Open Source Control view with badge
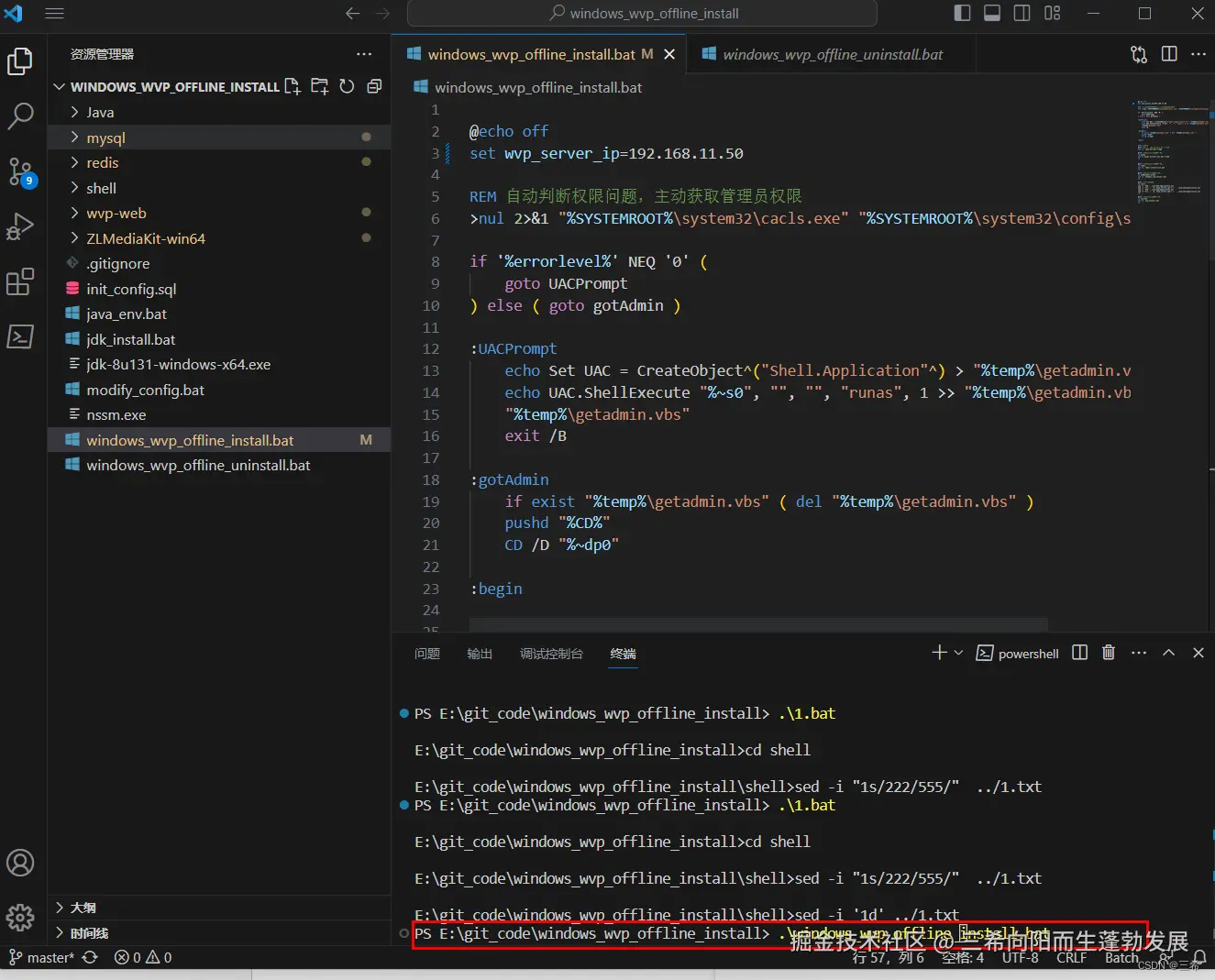This screenshot has height=980, width=1215. pyautogui.click(x=20, y=171)
